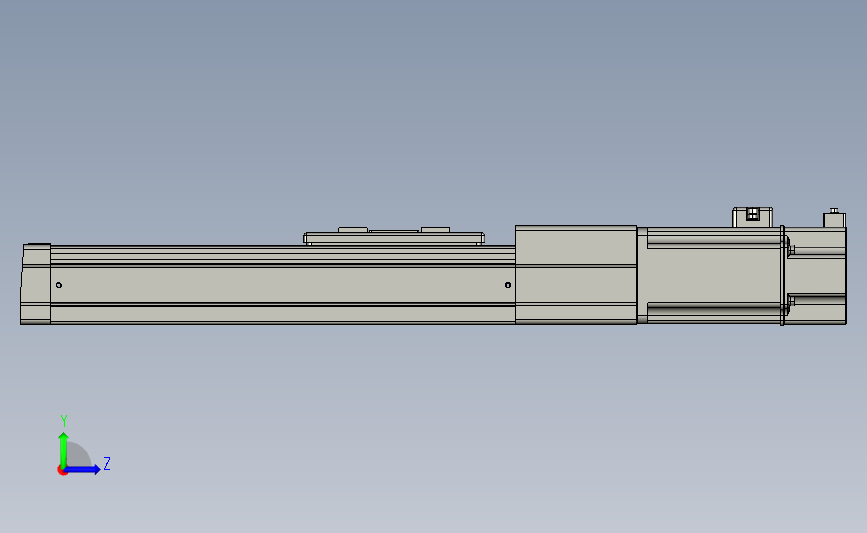Pick the small hole near left end of rail

pos(59,285)
